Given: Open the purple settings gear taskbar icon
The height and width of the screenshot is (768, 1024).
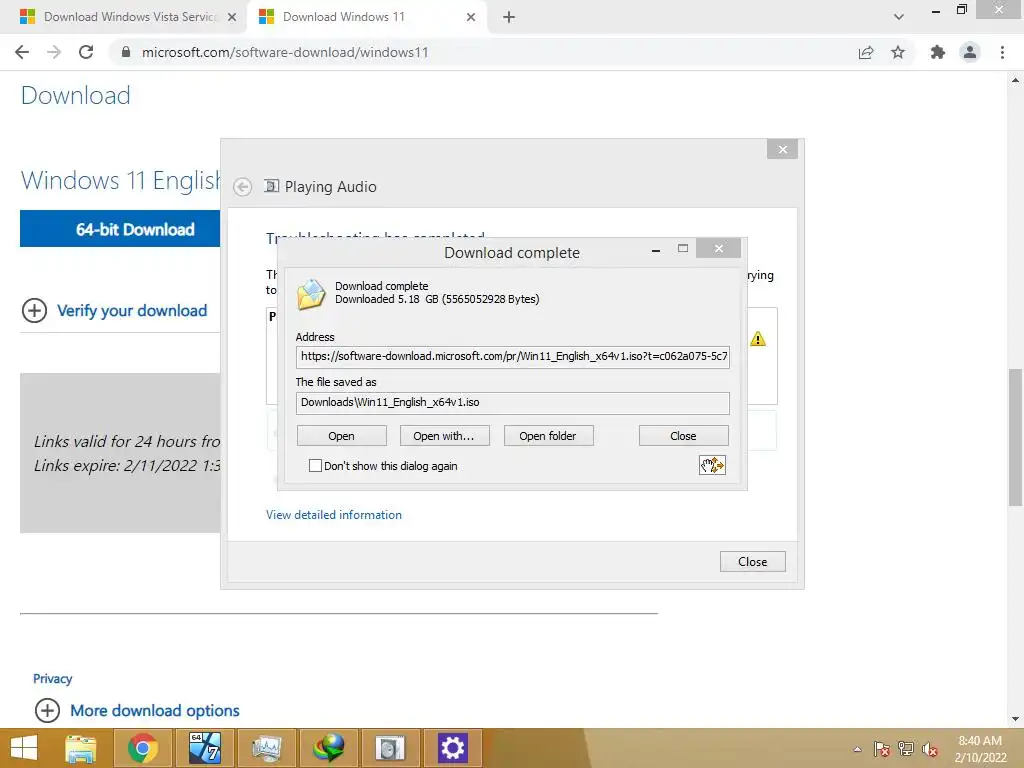Looking at the screenshot, I should click(453, 748).
